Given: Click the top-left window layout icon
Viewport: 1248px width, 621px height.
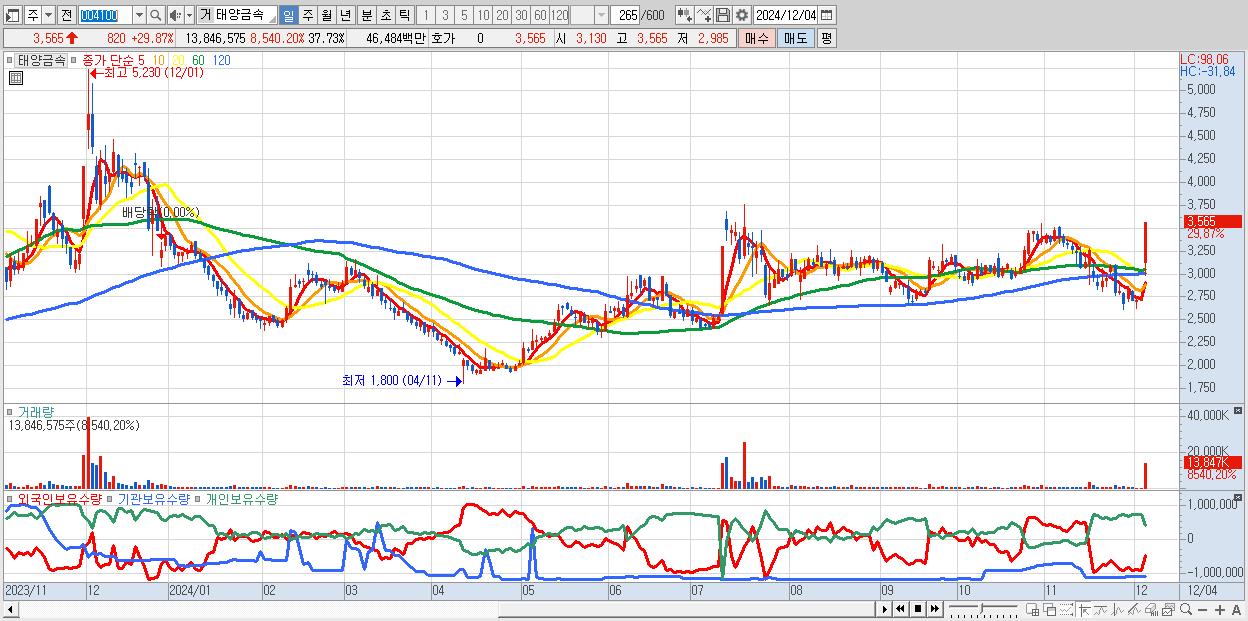Looking at the screenshot, I should point(12,15).
